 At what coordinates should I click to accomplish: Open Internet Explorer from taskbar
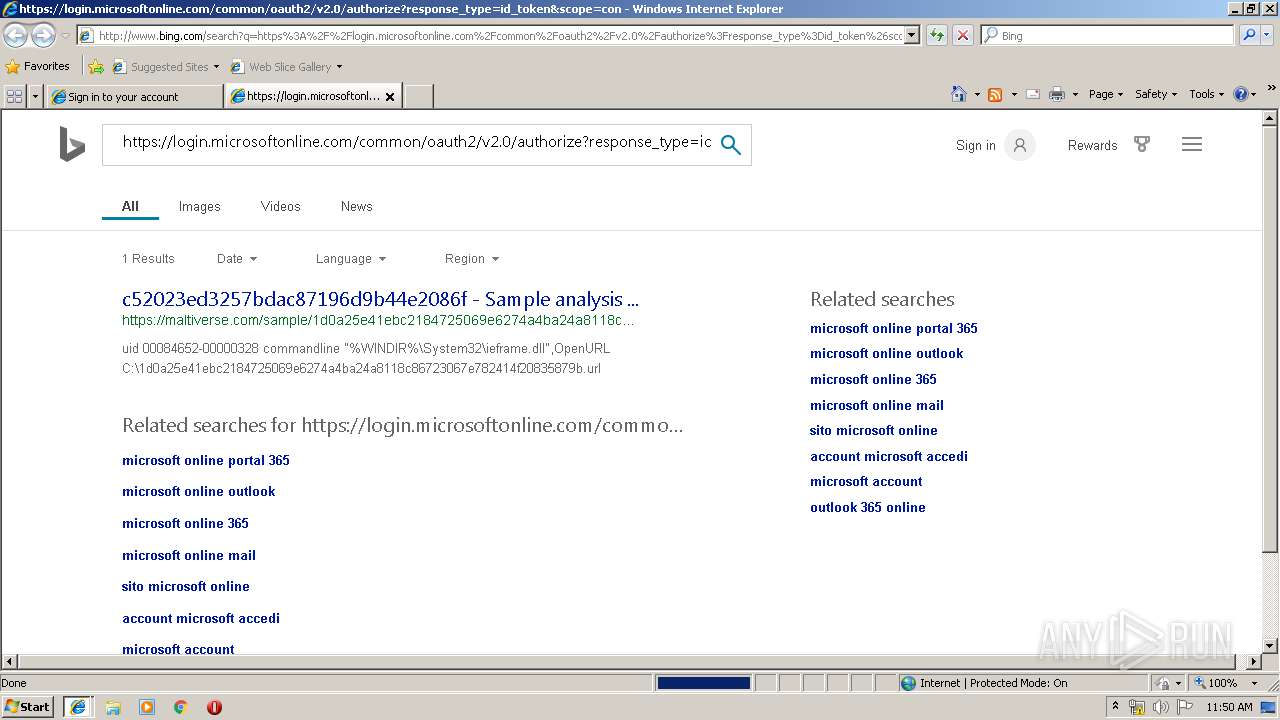point(78,706)
